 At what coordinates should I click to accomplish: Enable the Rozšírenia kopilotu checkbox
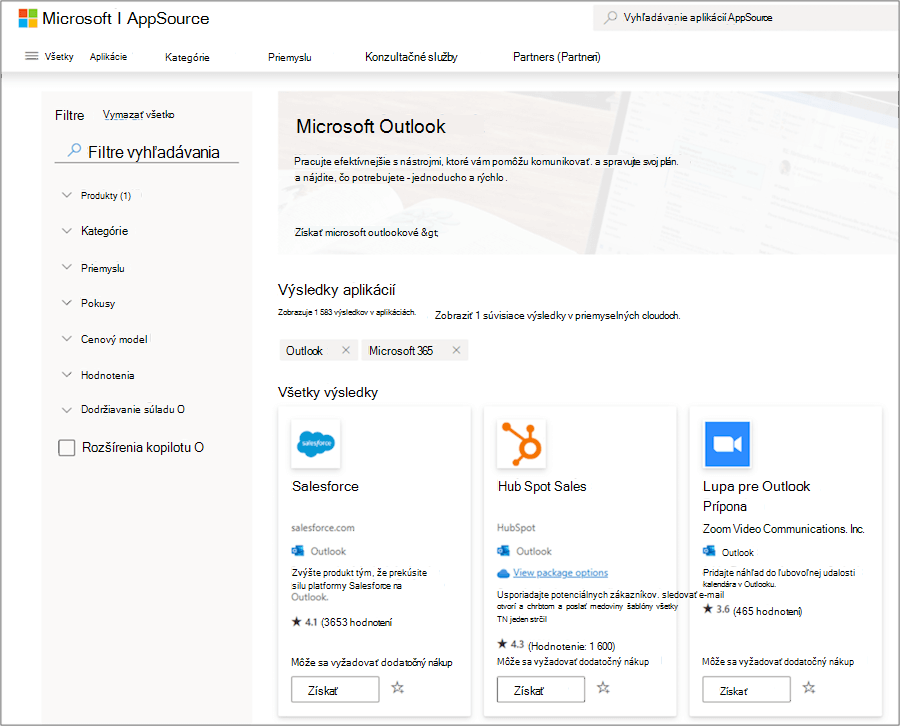point(67,448)
